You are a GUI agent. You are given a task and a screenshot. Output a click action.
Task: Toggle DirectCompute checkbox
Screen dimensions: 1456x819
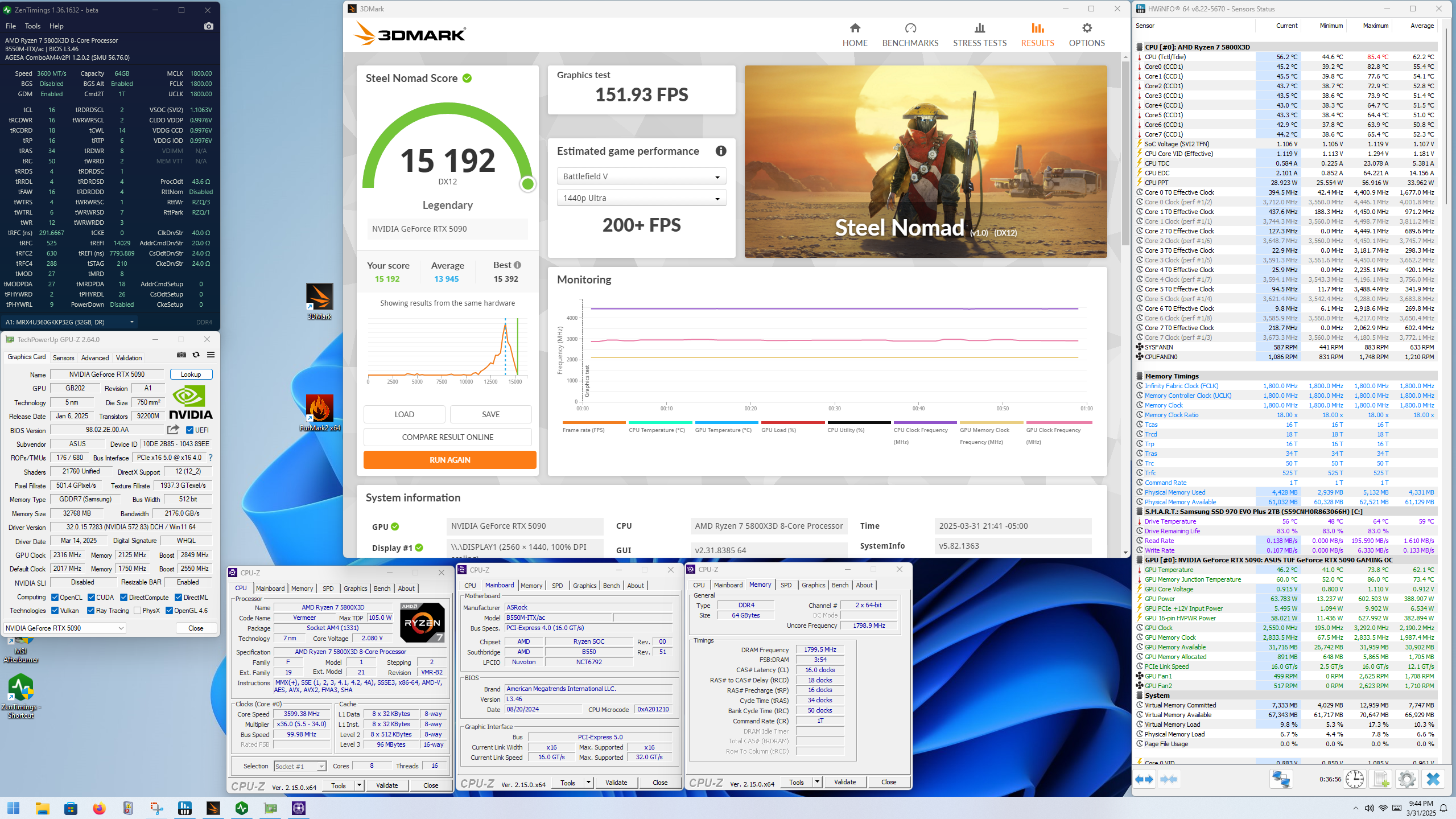coord(123,597)
